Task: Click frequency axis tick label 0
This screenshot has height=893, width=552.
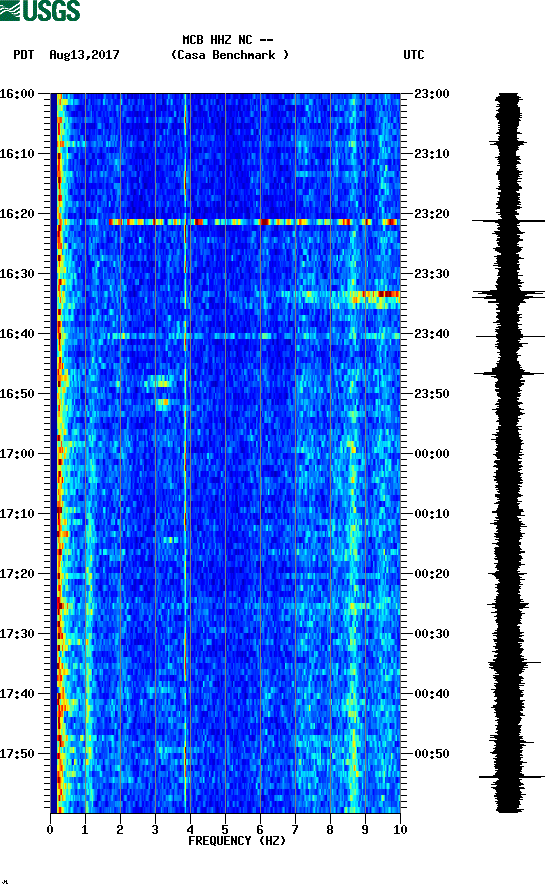Action: tap(50, 830)
